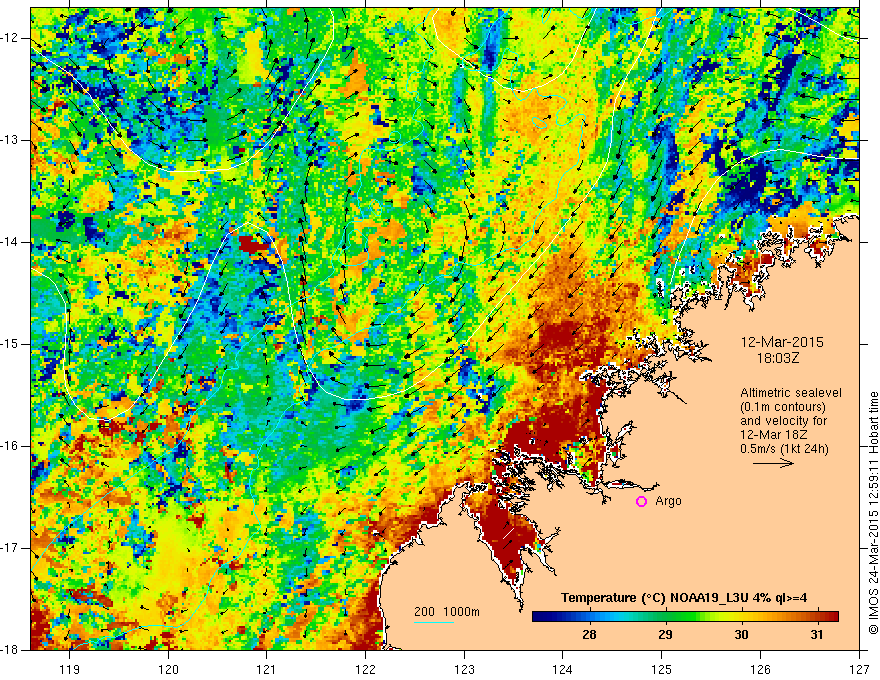Viewport: 880px width, 680px height.
Task: Click longitude label 125 on x-axis
Action: click(x=662, y=669)
